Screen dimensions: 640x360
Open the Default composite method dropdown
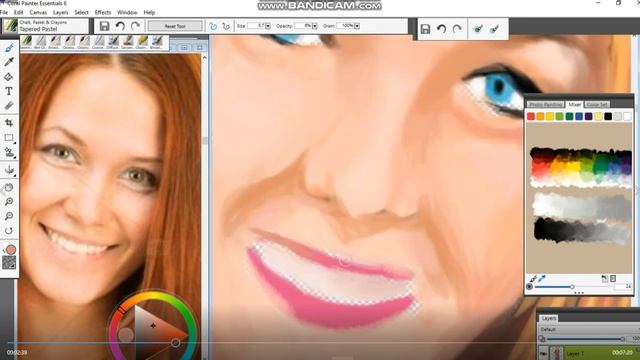[589, 329]
